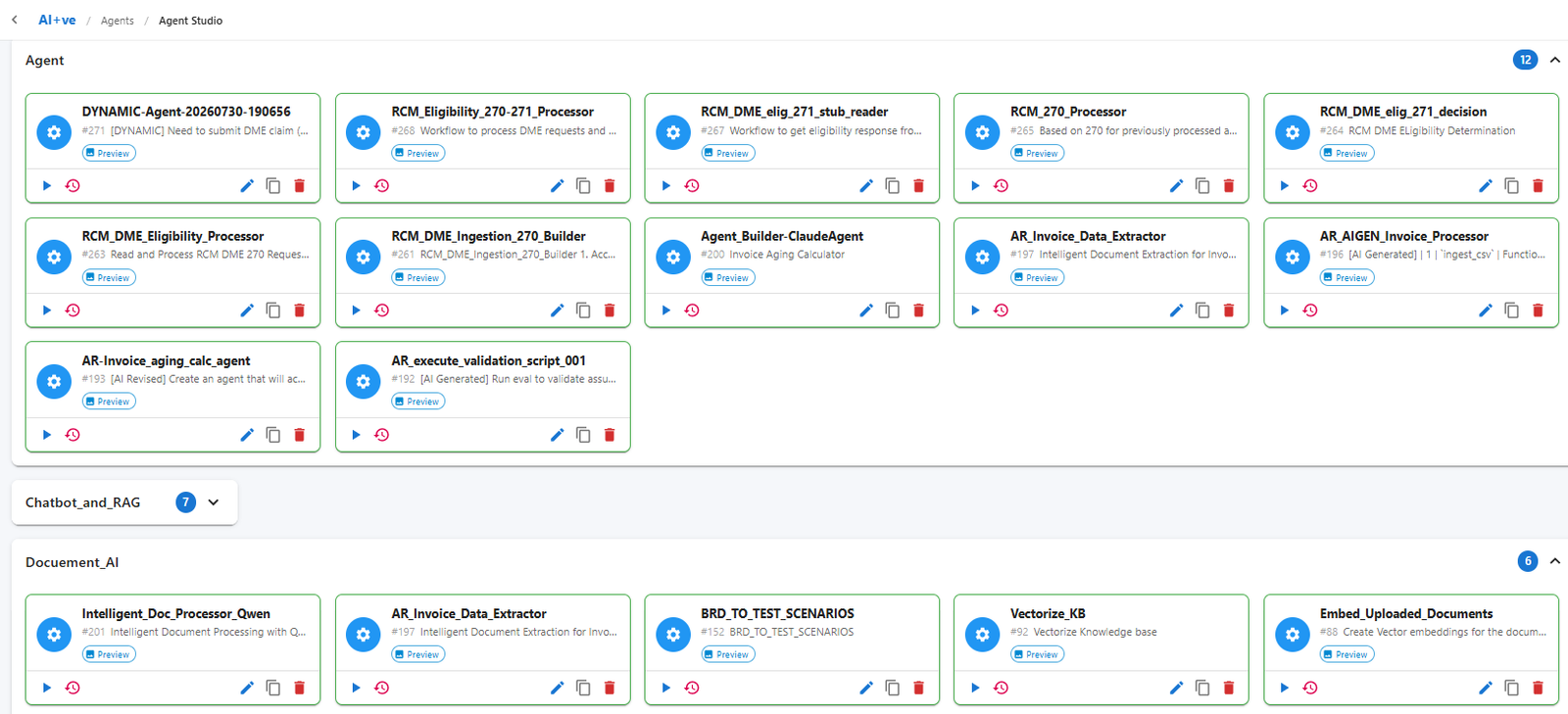The image size is (1568, 714).
Task: Preview the Vectorize_KB agent
Action: click(1038, 654)
